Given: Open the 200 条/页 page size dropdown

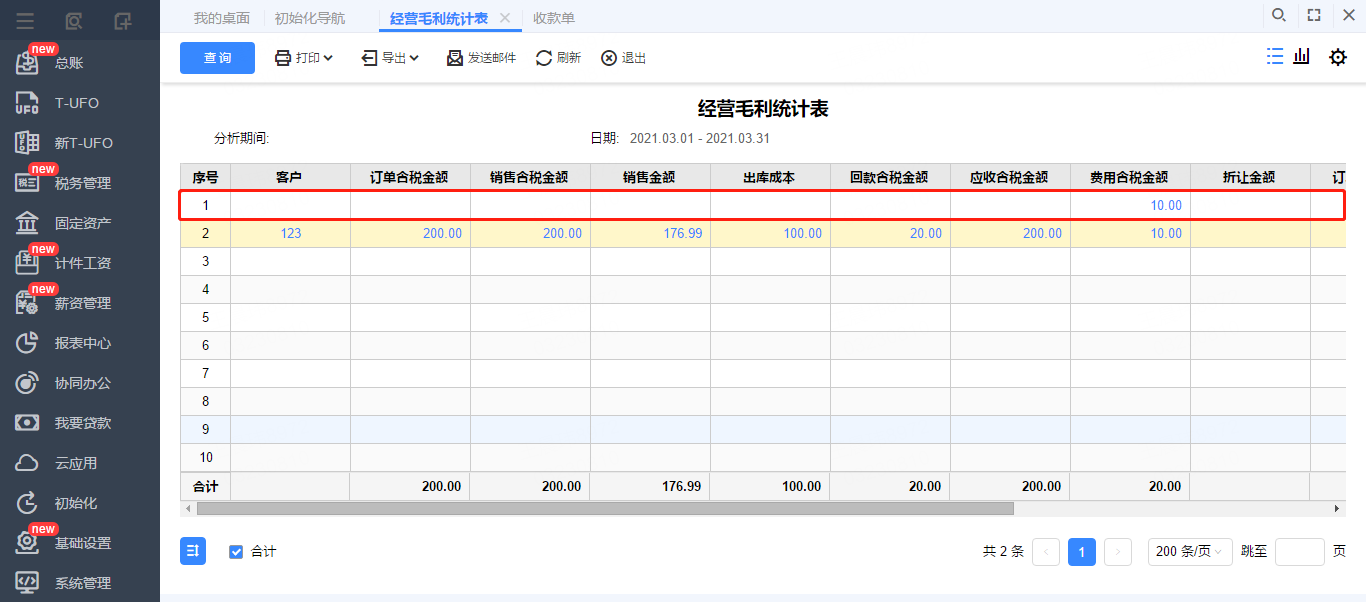Looking at the screenshot, I should click(x=1190, y=551).
